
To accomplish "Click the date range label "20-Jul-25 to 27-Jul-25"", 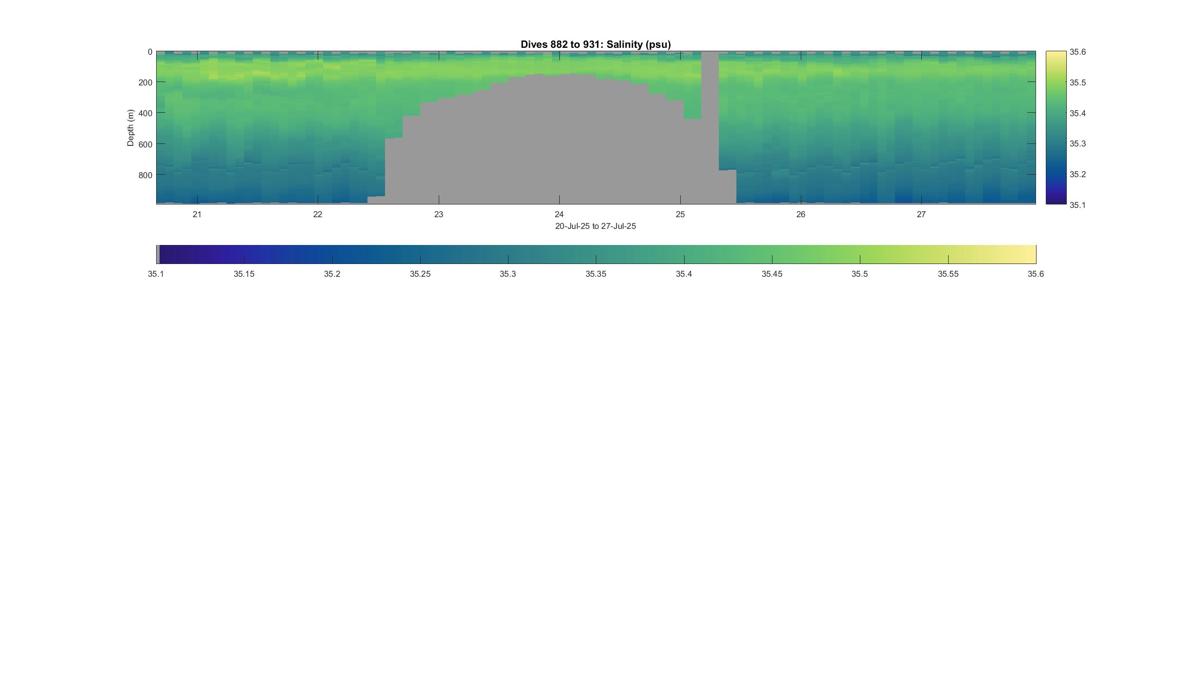I will coord(596,226).
